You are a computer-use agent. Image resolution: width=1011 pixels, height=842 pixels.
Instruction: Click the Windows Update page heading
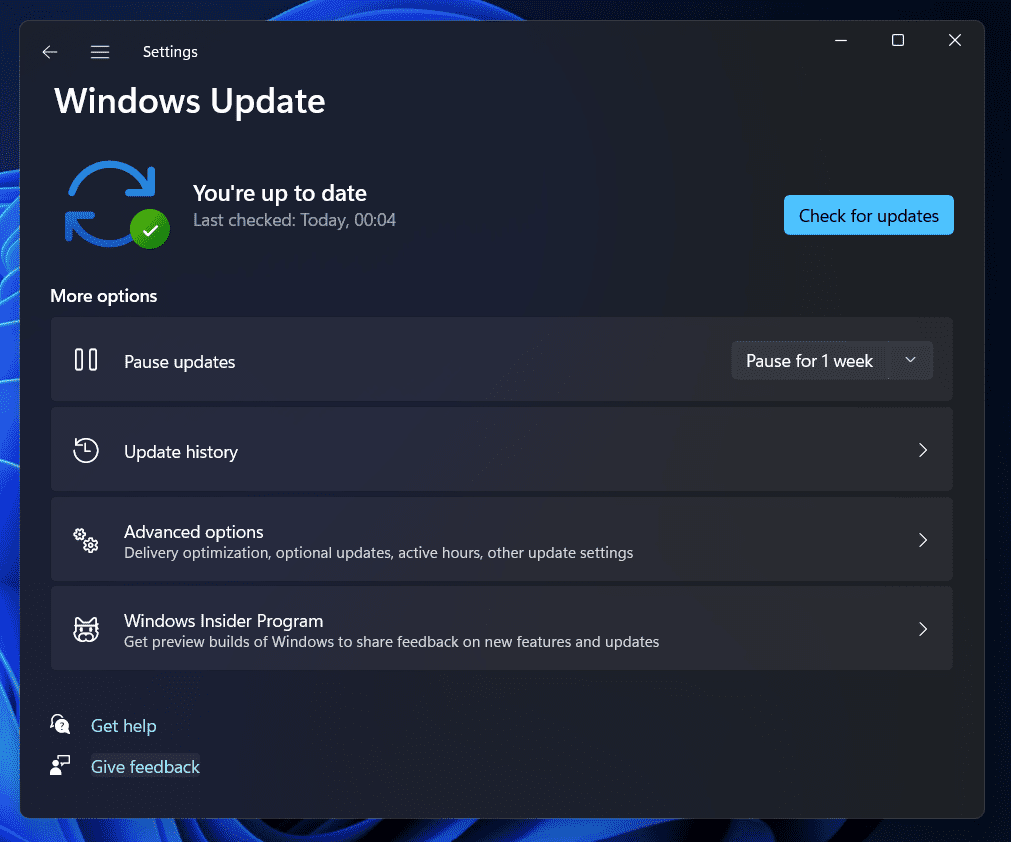coord(190,101)
